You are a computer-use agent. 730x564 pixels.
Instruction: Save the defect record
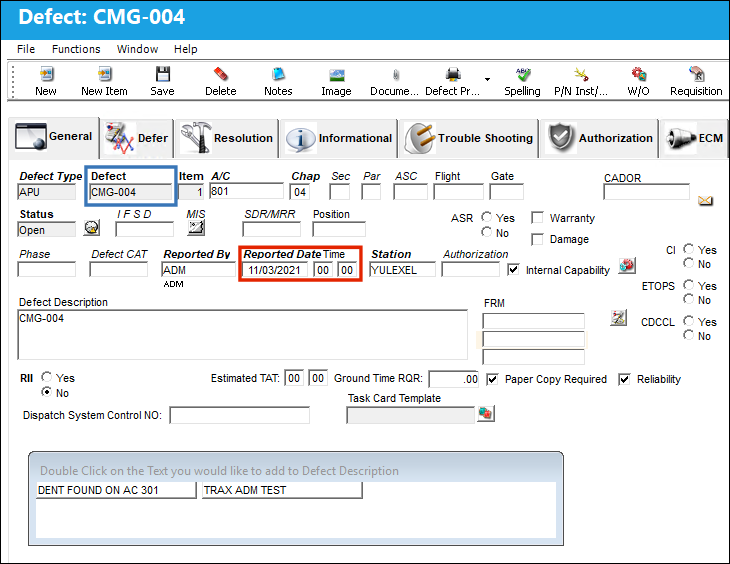(162, 81)
